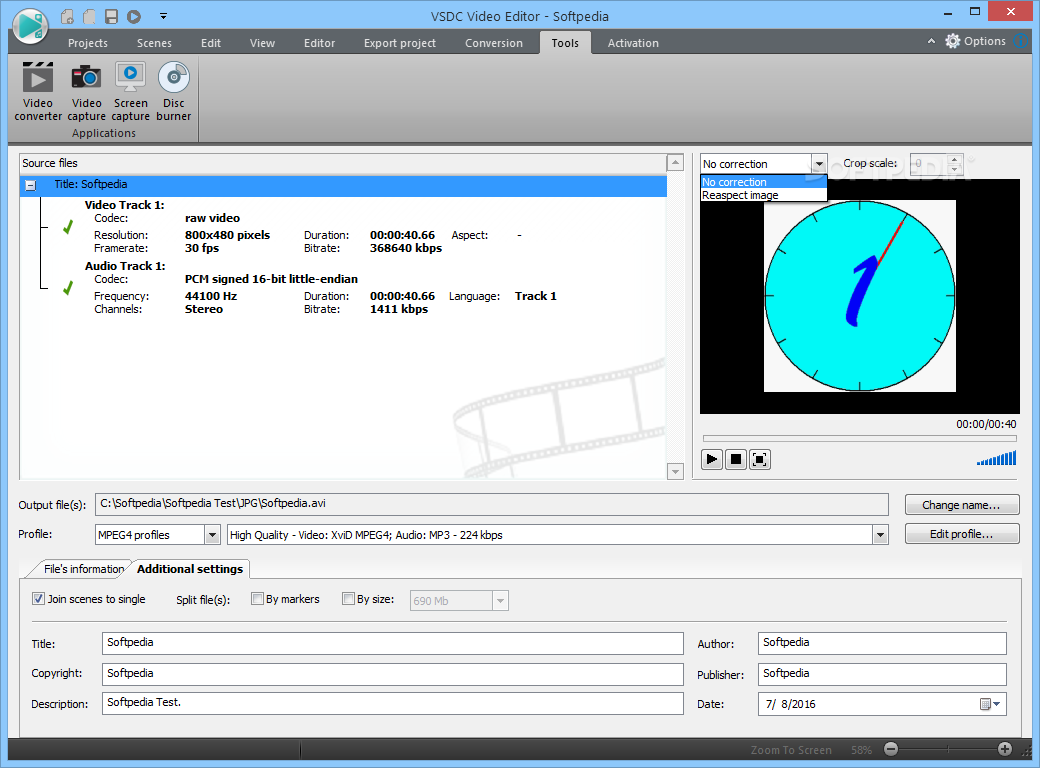Click the Title input field
This screenshot has width=1040, height=768.
coord(393,643)
